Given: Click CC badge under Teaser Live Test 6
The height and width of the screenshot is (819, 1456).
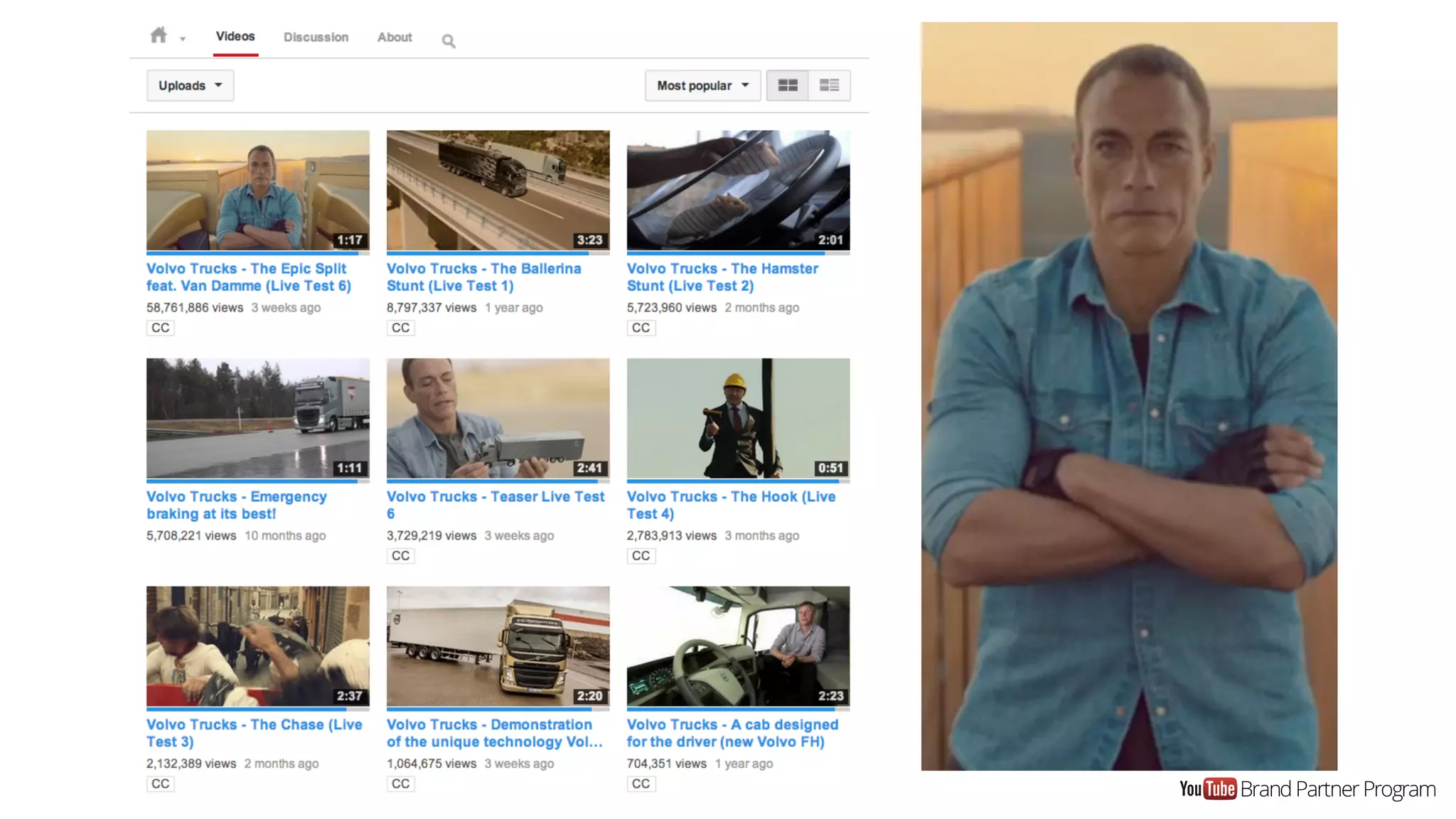Looking at the screenshot, I should point(400,556).
